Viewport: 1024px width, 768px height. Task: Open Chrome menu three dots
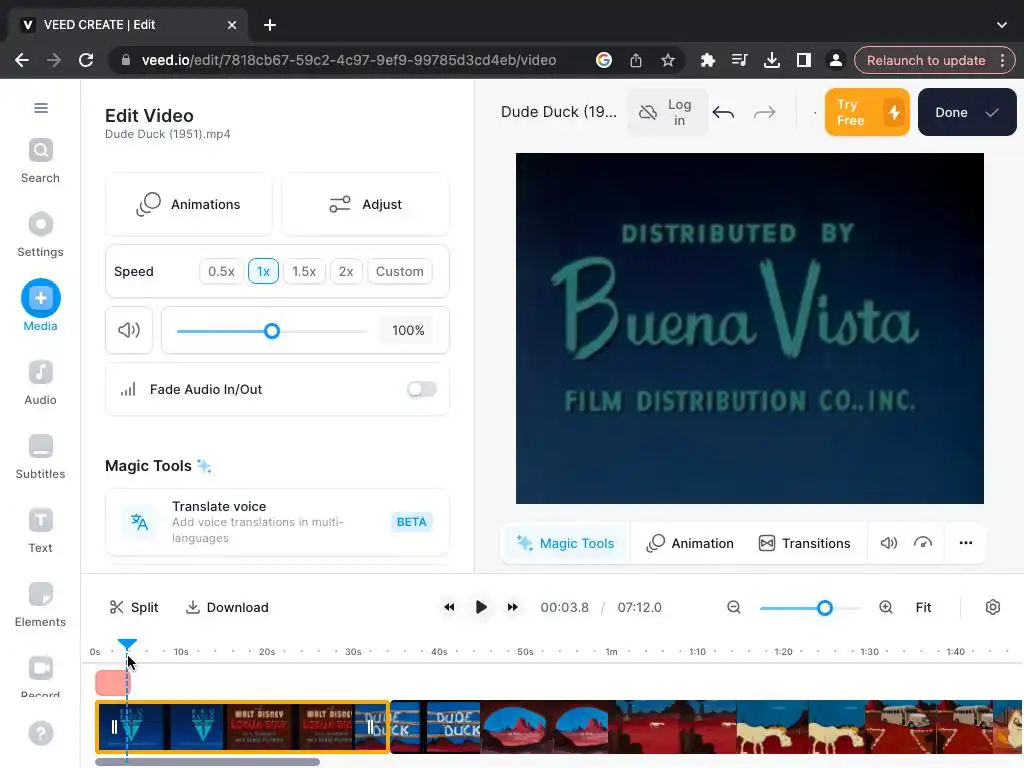click(x=1002, y=60)
